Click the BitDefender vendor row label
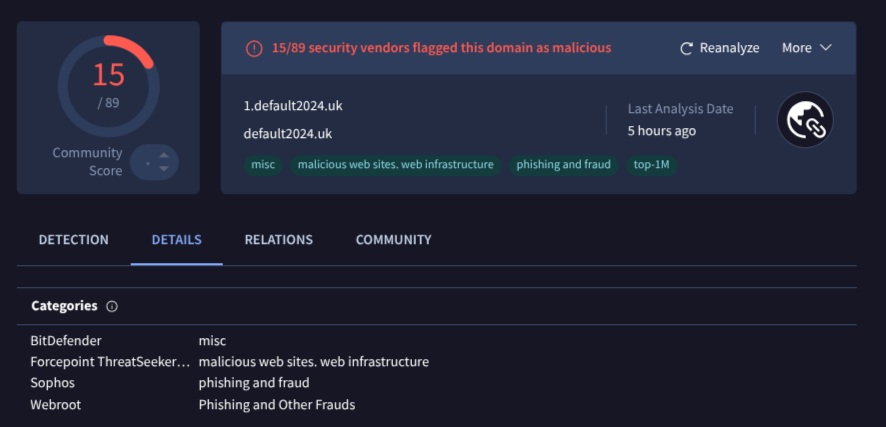Screen dimensions: 886x427 point(66,341)
